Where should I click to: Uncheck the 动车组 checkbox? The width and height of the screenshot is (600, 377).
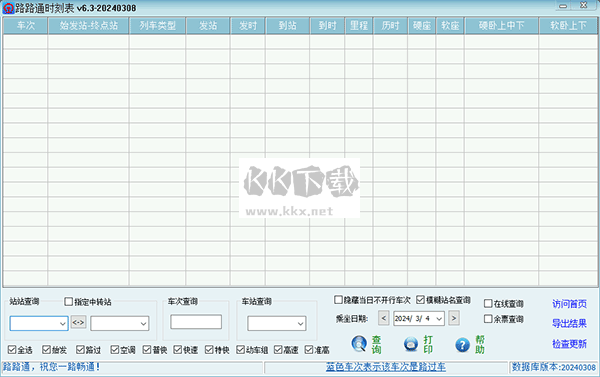240,349
